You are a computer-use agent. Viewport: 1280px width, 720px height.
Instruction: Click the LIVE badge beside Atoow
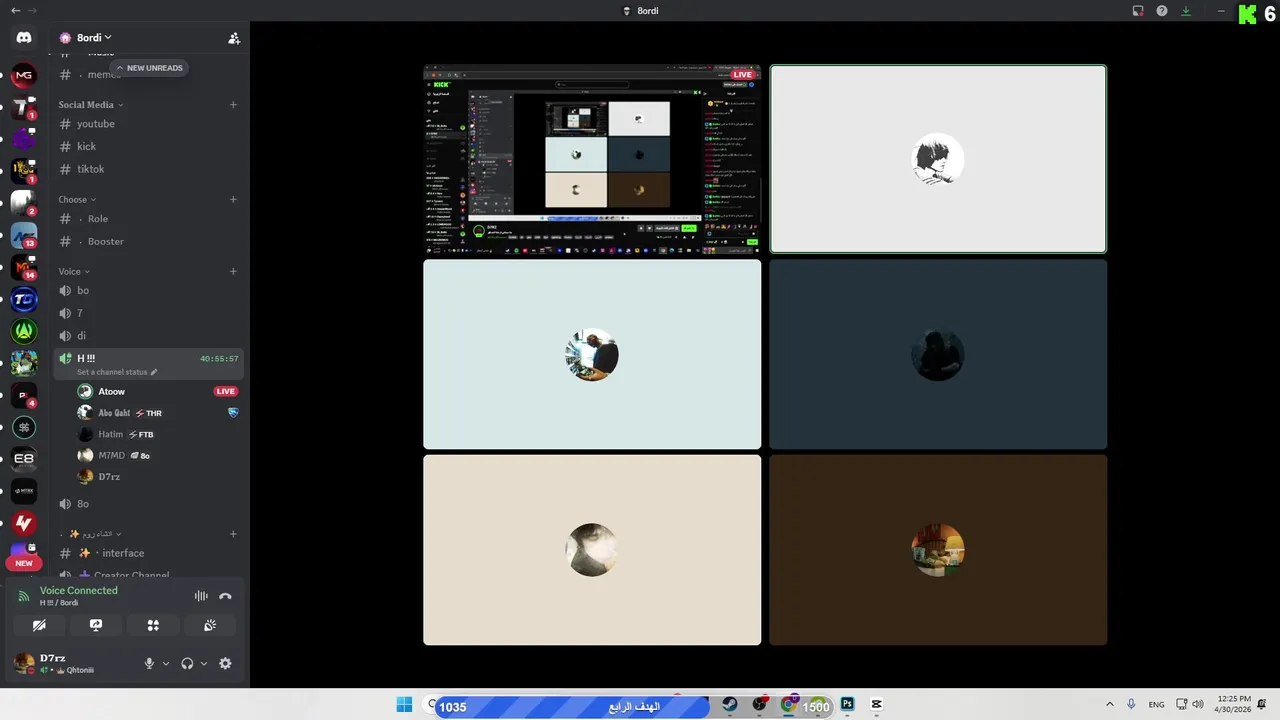click(x=226, y=391)
